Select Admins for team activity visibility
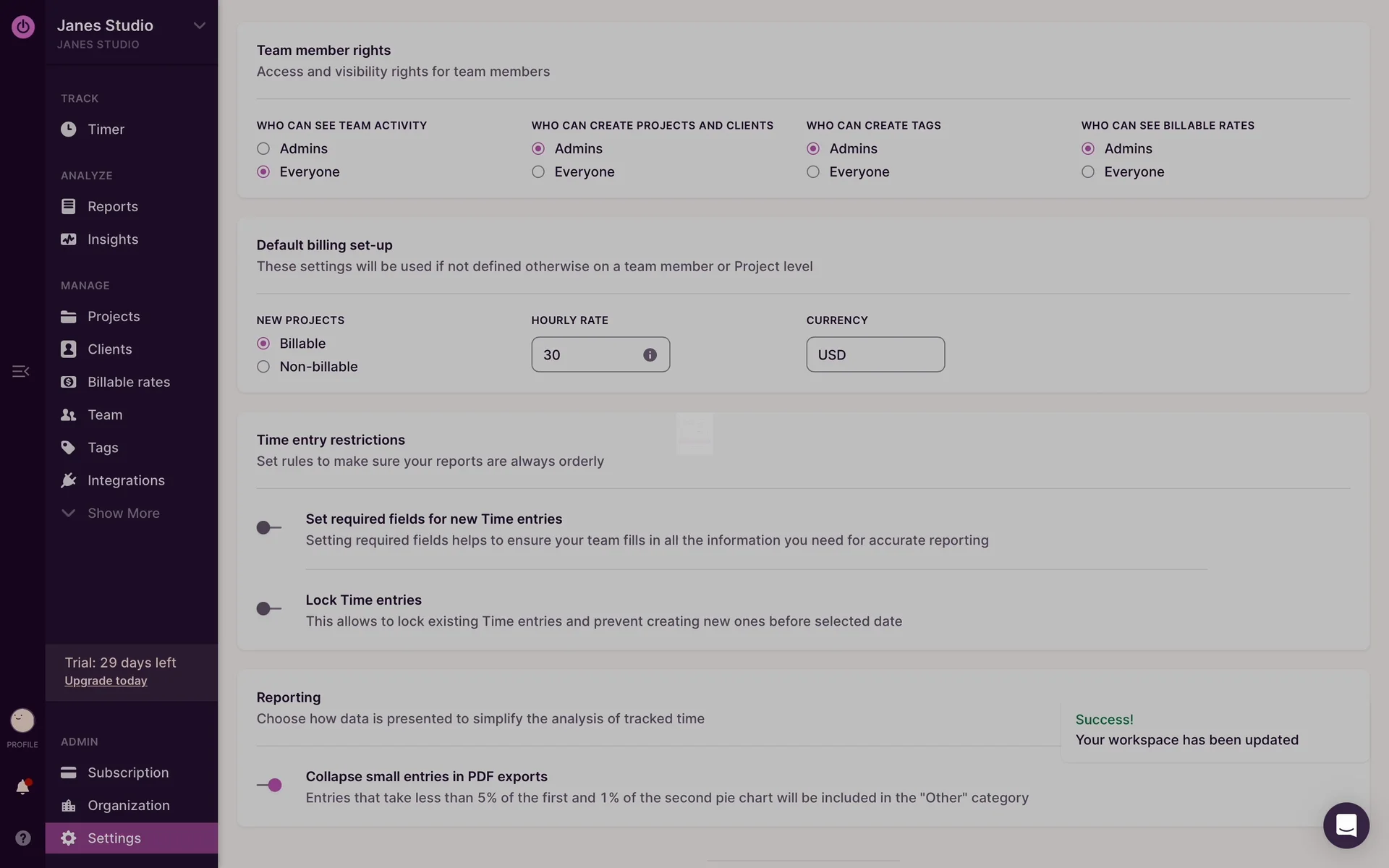The image size is (1389, 868). pos(263,149)
